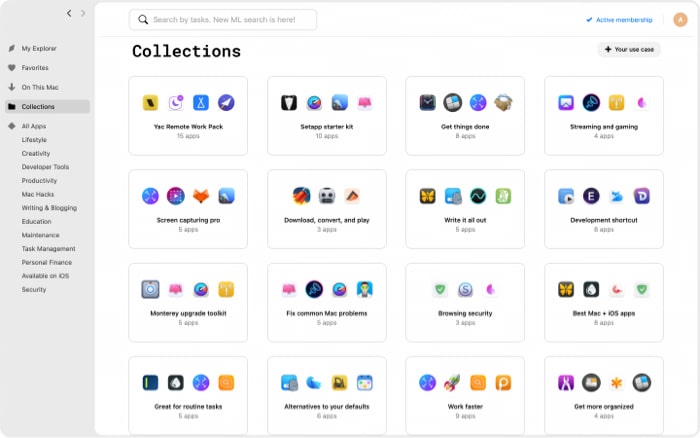Click the doctor icon in Fix common Mac problems
The image size is (700, 438).
pos(365,289)
